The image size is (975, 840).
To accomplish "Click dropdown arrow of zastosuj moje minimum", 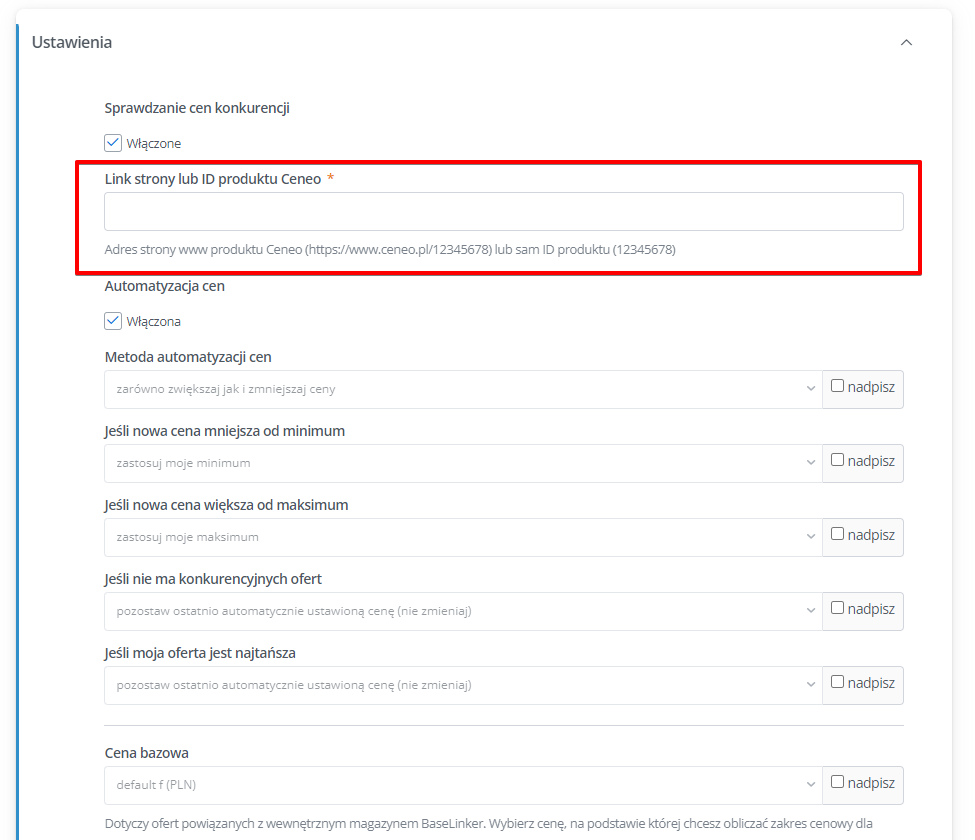I will 810,463.
